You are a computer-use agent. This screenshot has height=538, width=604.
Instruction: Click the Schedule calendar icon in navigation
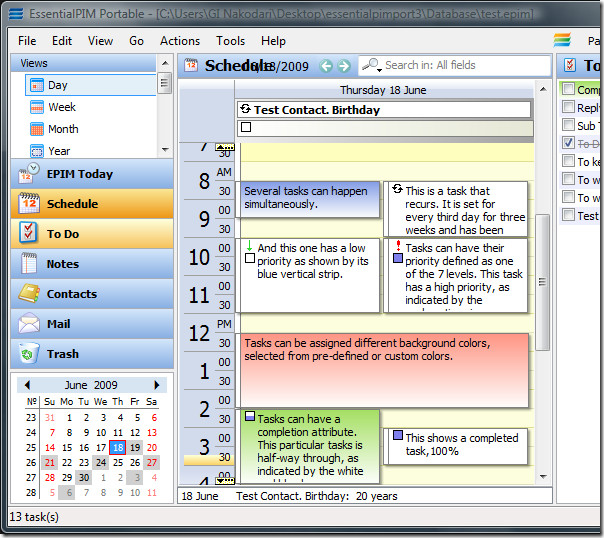[x=29, y=203]
